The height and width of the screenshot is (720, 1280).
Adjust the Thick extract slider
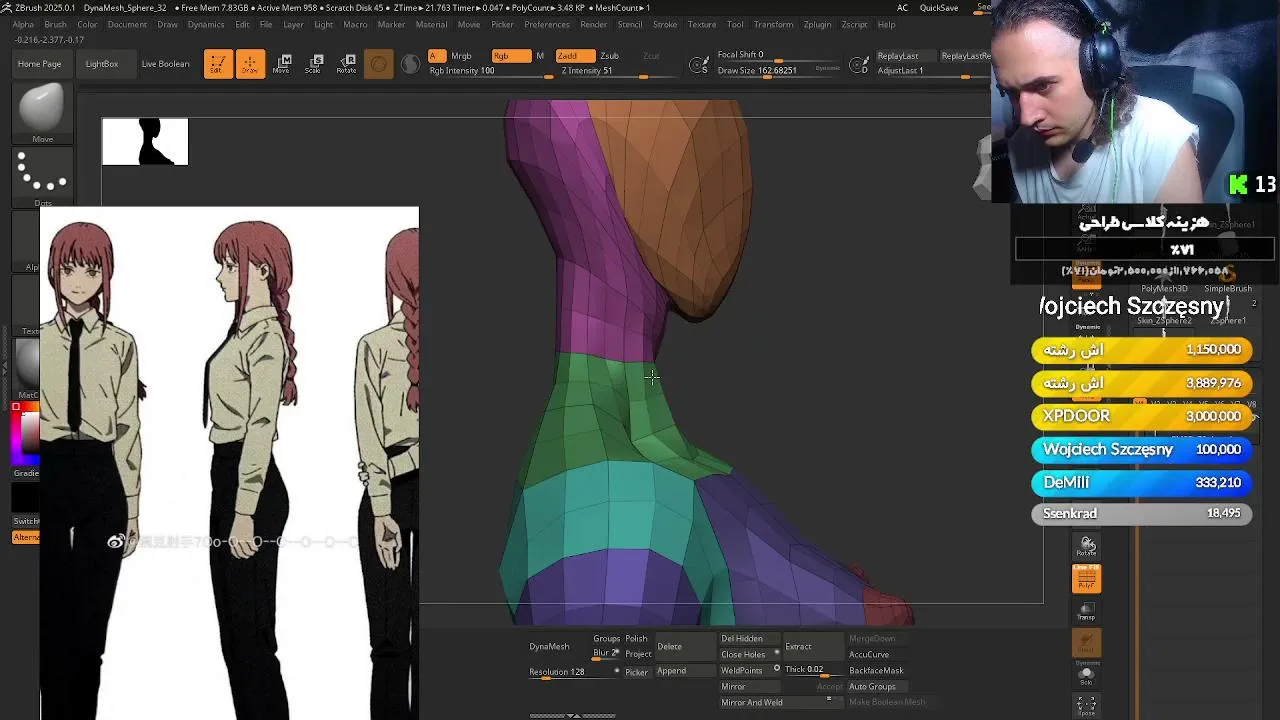pyautogui.click(x=811, y=670)
